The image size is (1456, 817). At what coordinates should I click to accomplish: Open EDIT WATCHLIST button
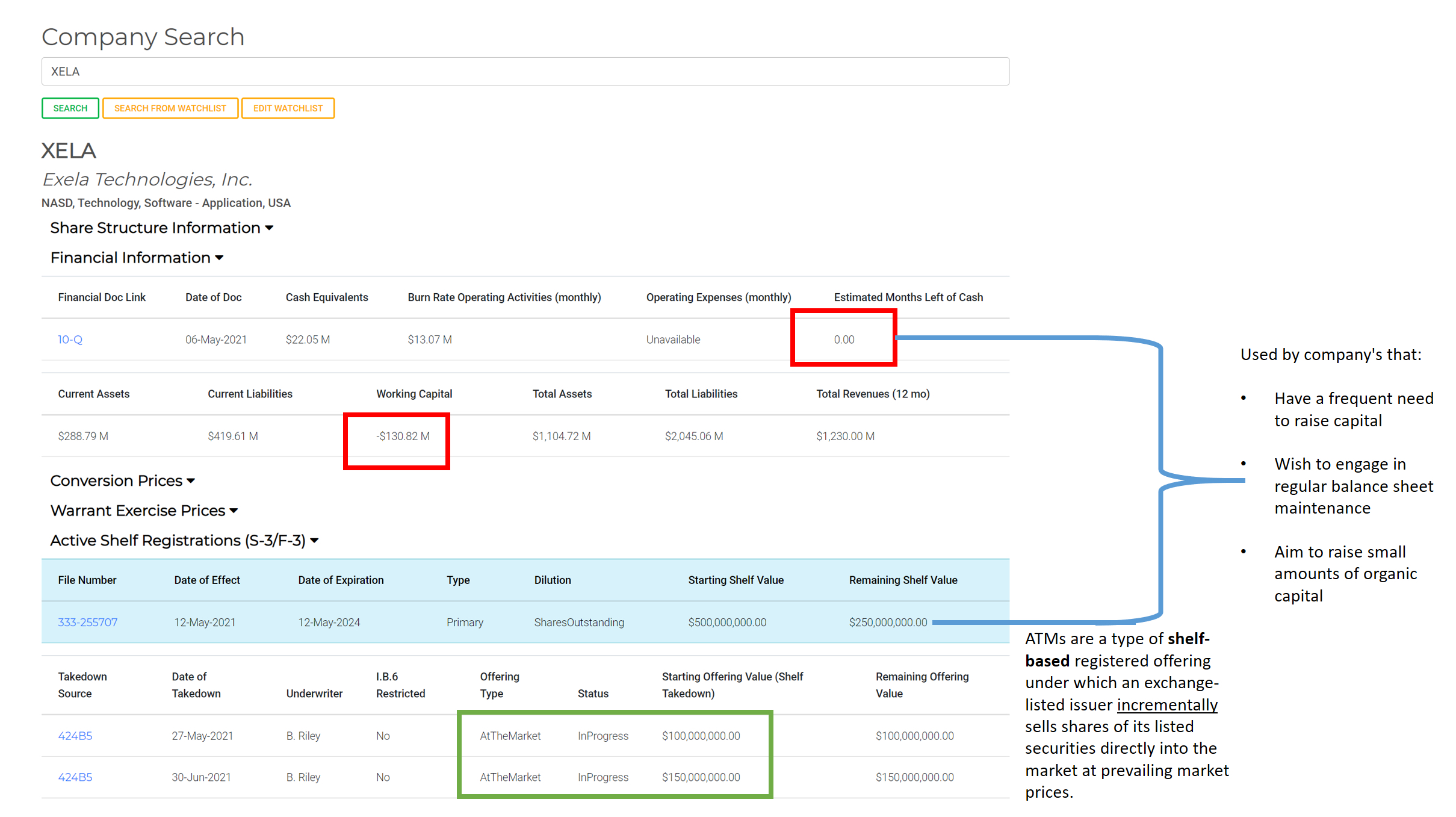coord(288,108)
